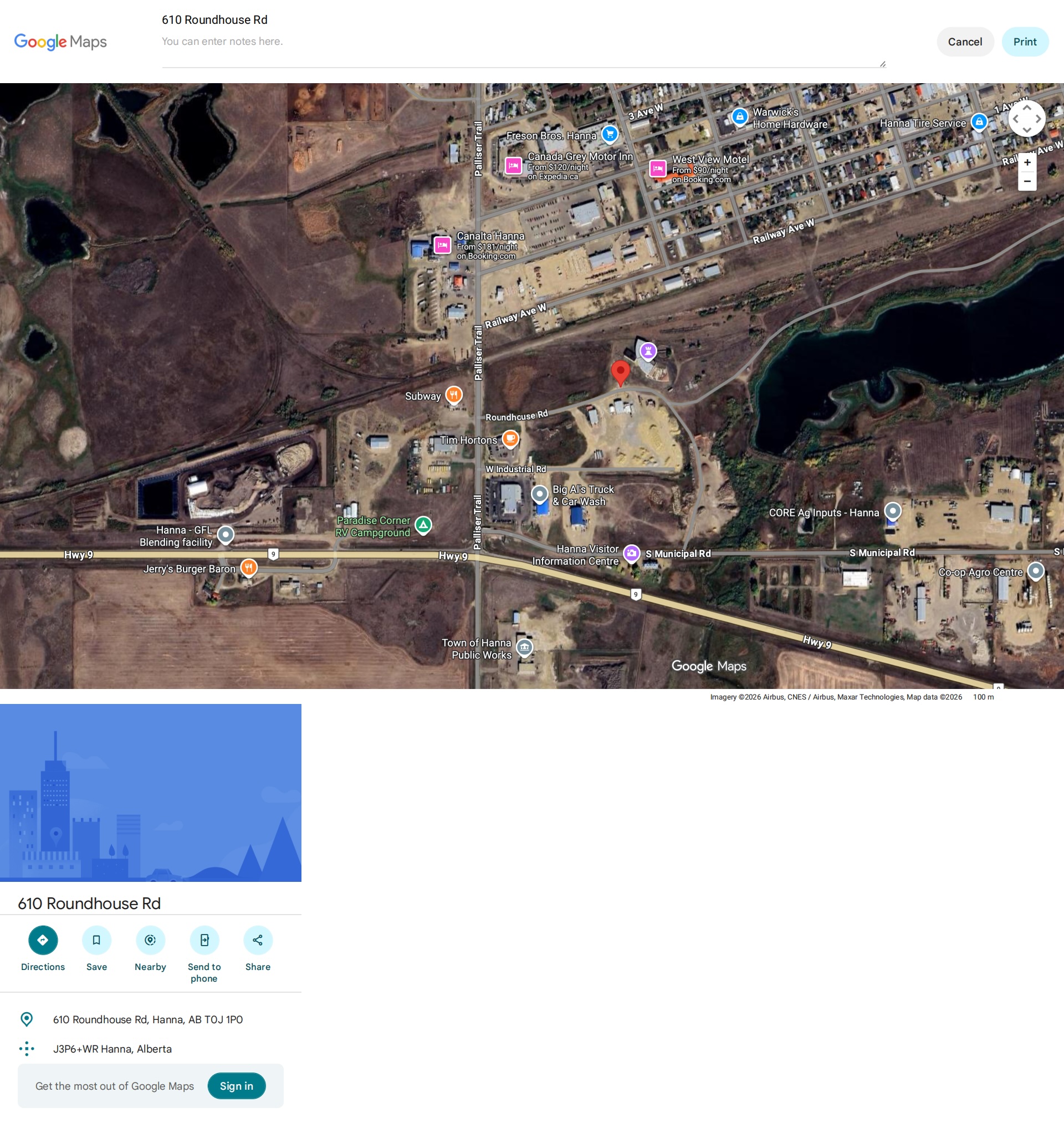The width and height of the screenshot is (1064, 1123).
Task: Click the Sign in button
Action: [237, 1085]
